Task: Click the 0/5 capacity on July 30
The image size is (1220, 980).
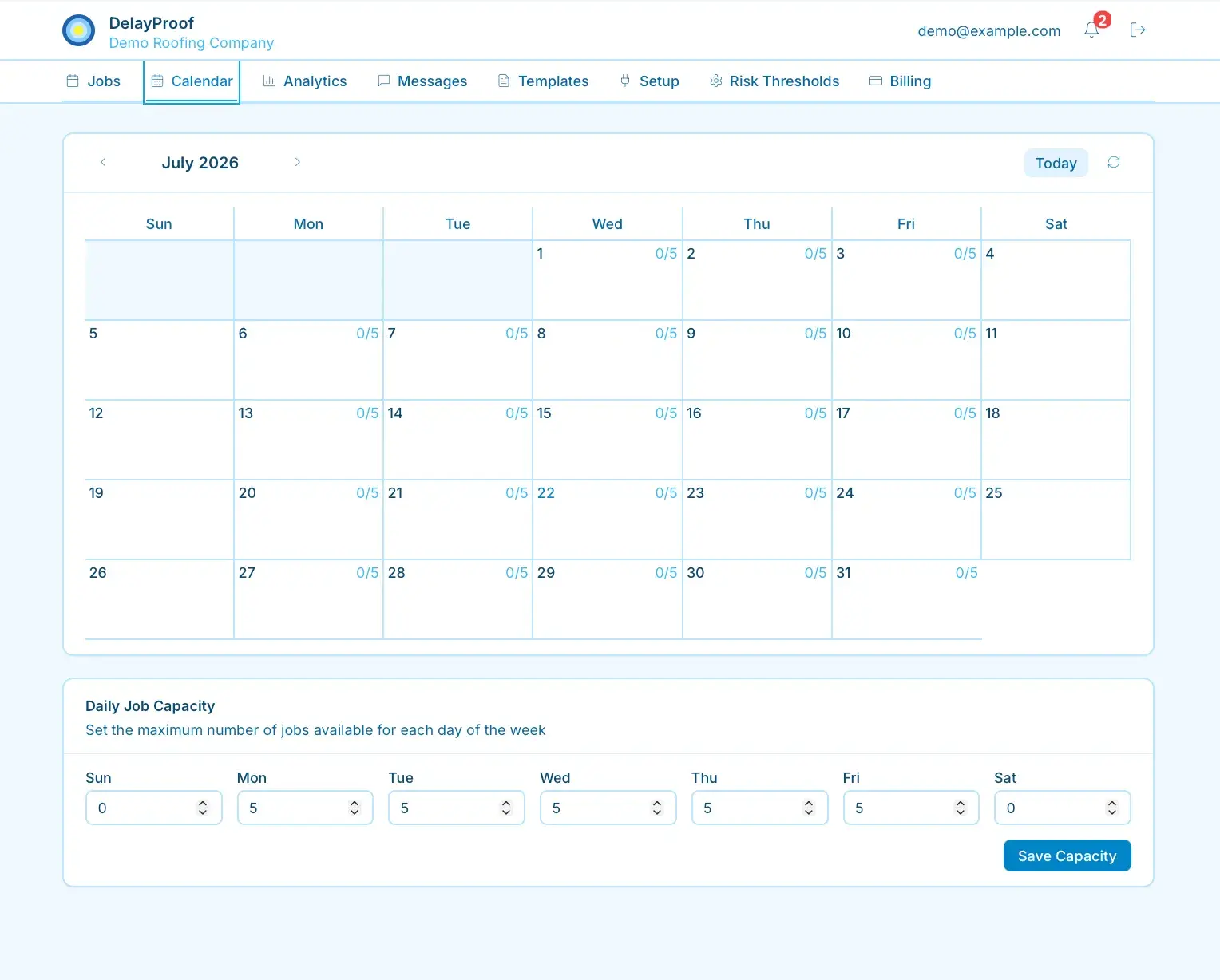Action: coord(815,573)
